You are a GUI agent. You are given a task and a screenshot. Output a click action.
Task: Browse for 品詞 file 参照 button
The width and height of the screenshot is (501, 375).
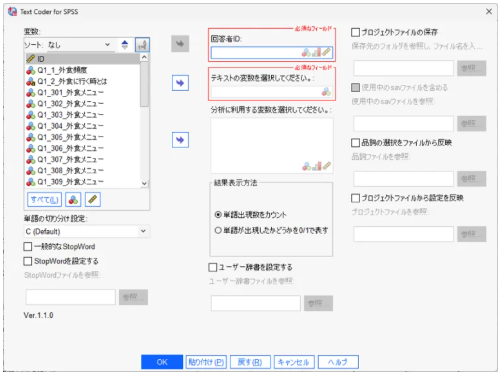471,179
